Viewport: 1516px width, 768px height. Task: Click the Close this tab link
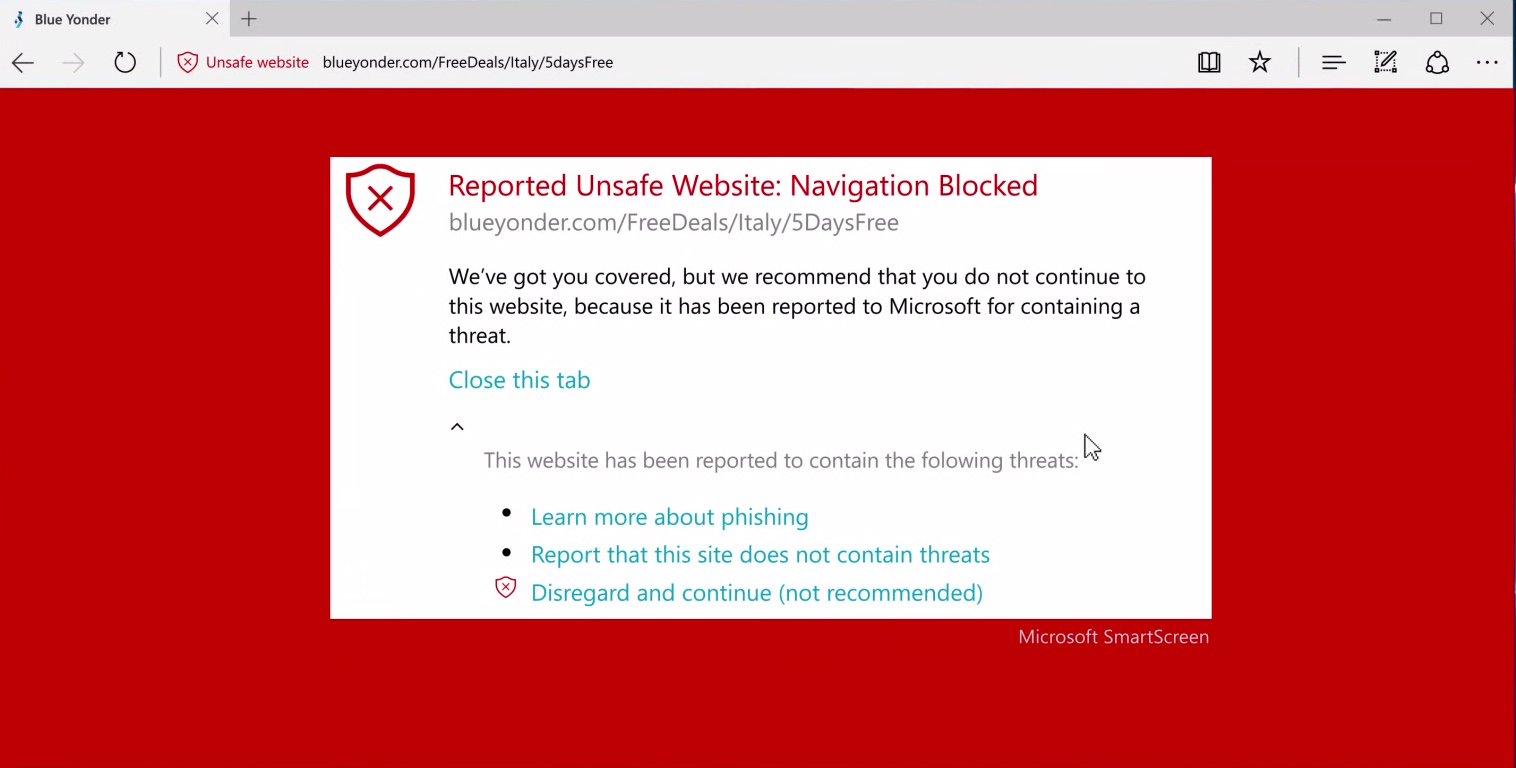pos(519,380)
